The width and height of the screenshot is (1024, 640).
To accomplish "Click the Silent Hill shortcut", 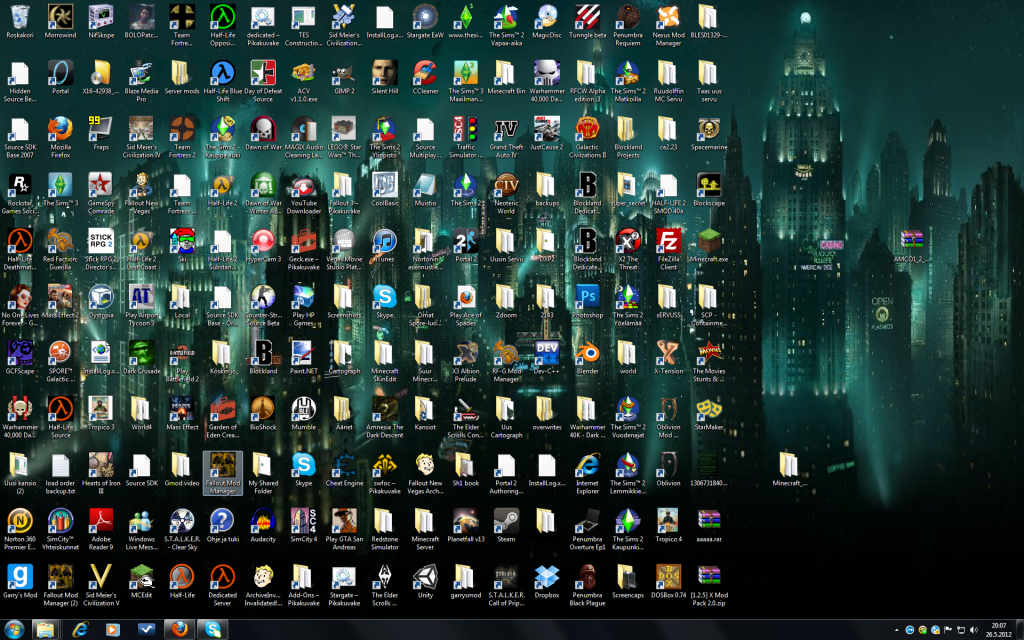I will [x=384, y=78].
